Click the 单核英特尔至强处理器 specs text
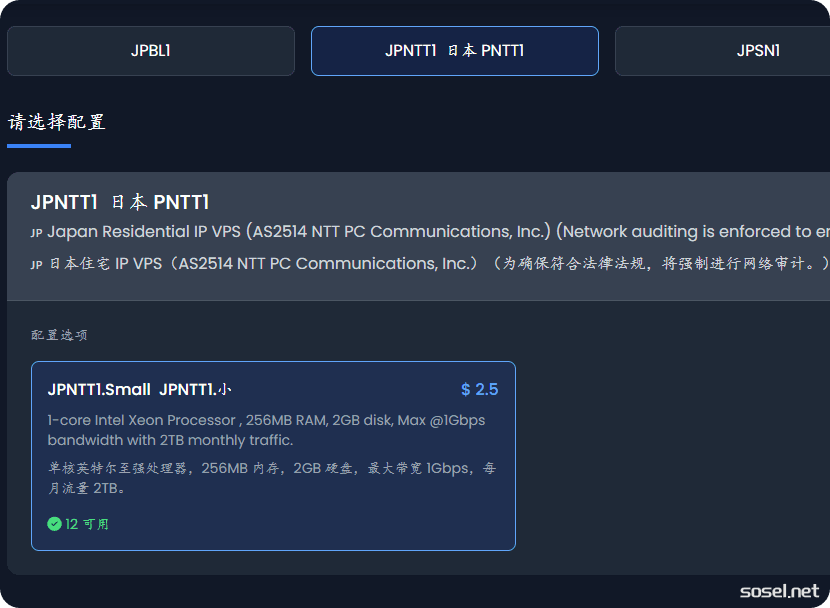 point(270,478)
